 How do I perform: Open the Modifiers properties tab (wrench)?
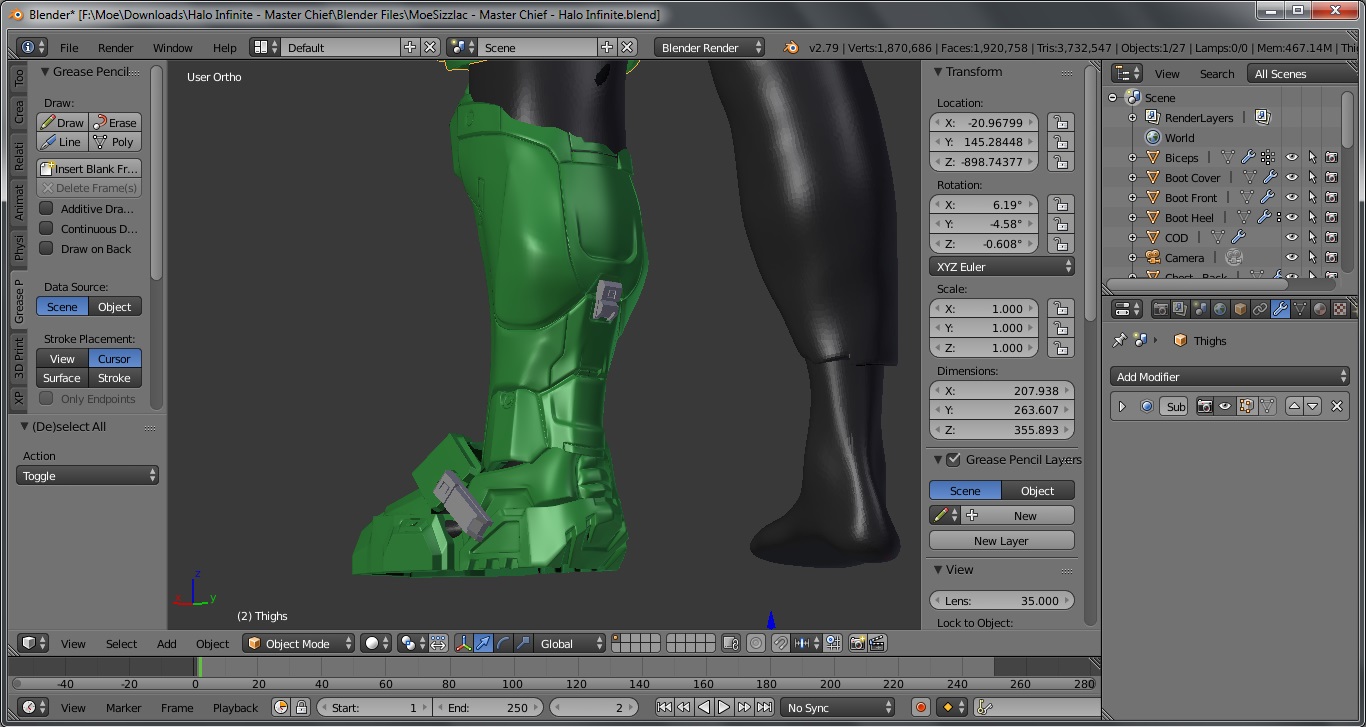(1280, 309)
